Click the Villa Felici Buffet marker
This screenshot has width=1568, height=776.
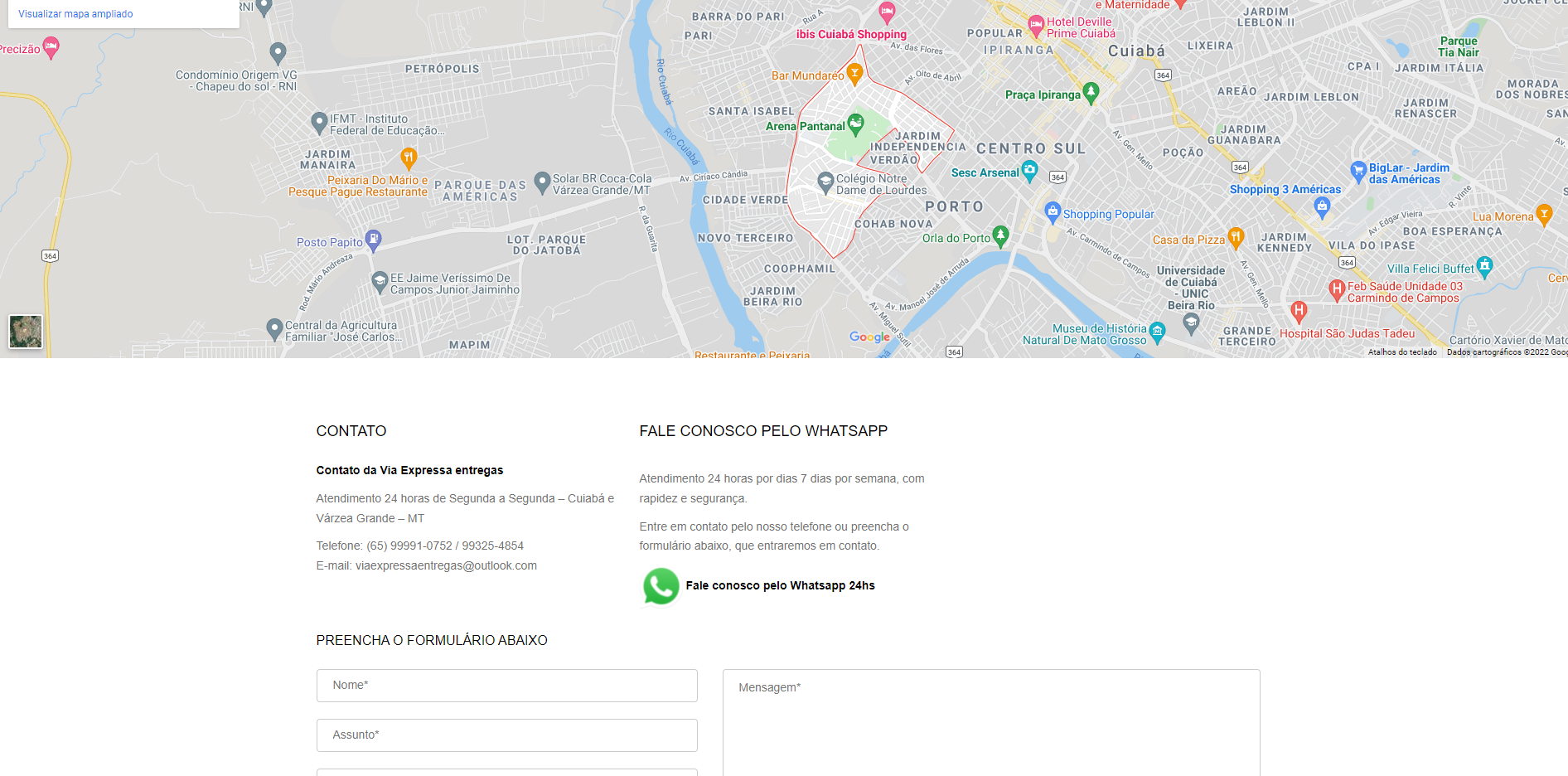coord(1484,268)
